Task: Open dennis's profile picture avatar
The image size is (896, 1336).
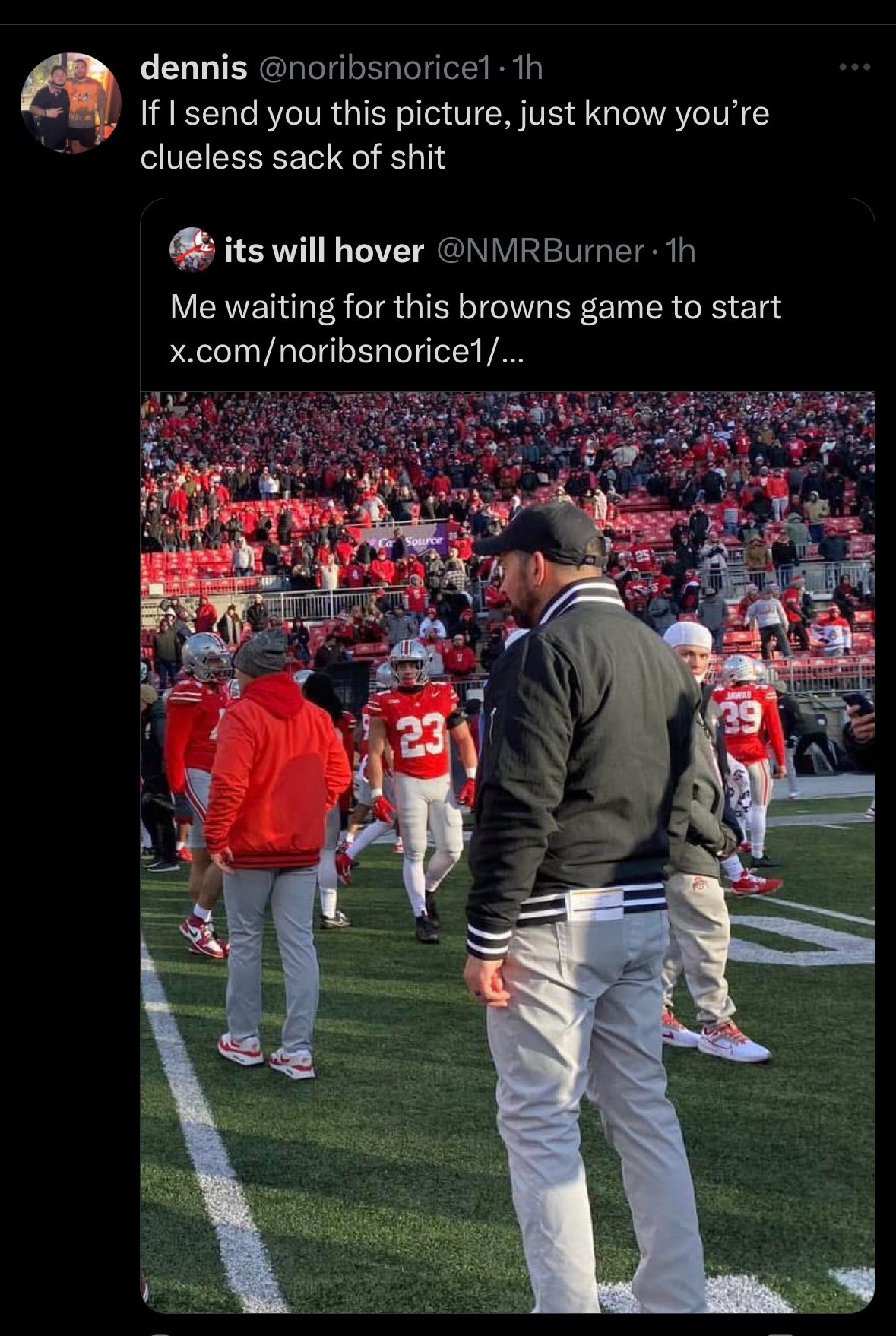Action: (x=71, y=103)
